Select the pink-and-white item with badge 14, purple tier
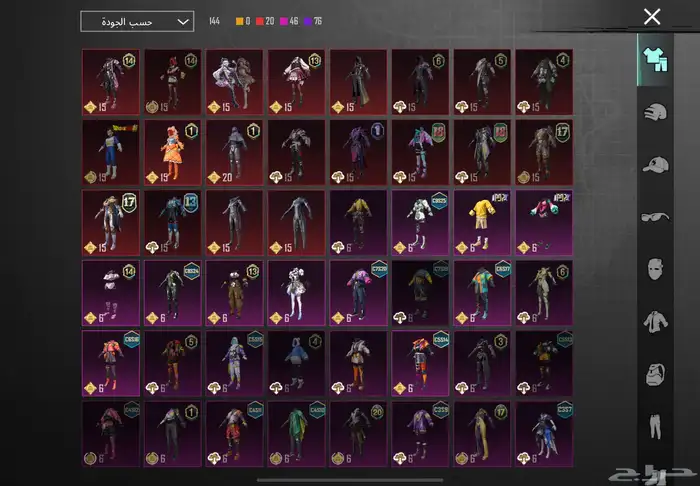This screenshot has width=700, height=486. point(111,293)
